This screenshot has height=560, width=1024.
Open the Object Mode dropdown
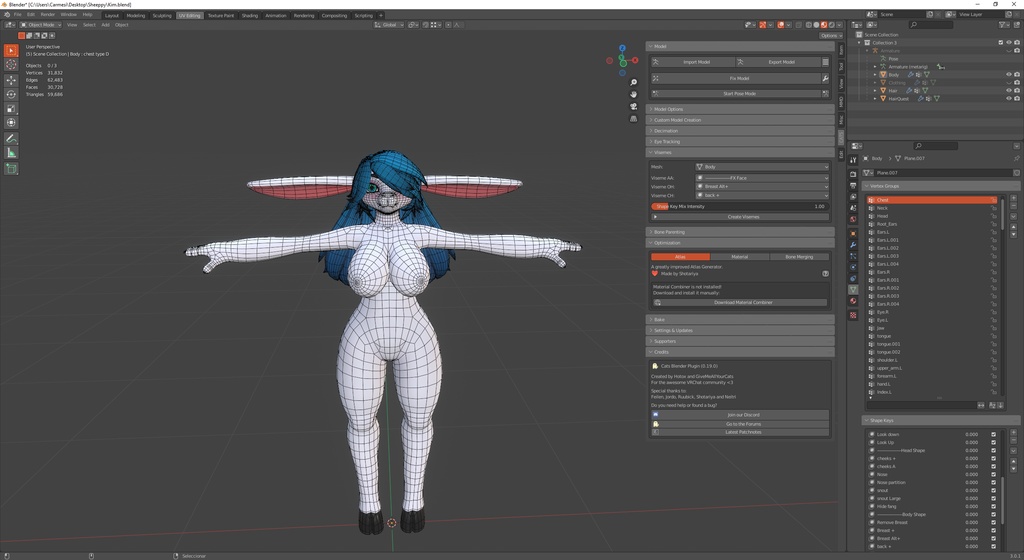(40, 25)
